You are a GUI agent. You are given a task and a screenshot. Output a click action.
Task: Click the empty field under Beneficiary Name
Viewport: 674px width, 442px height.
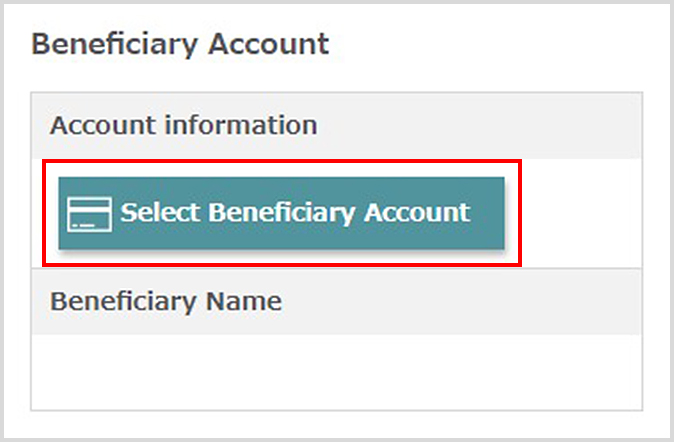[x=337, y=372]
